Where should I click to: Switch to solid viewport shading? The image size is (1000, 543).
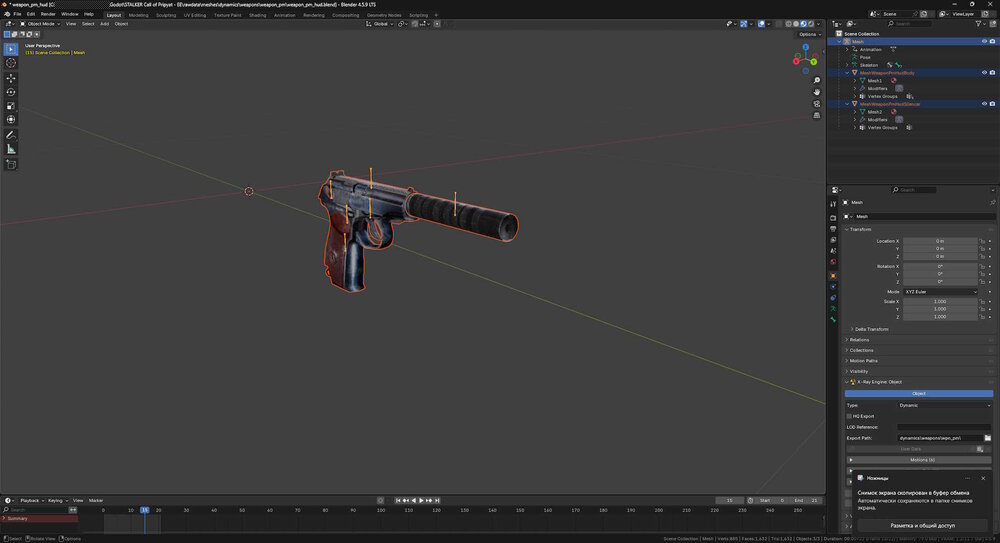click(795, 24)
